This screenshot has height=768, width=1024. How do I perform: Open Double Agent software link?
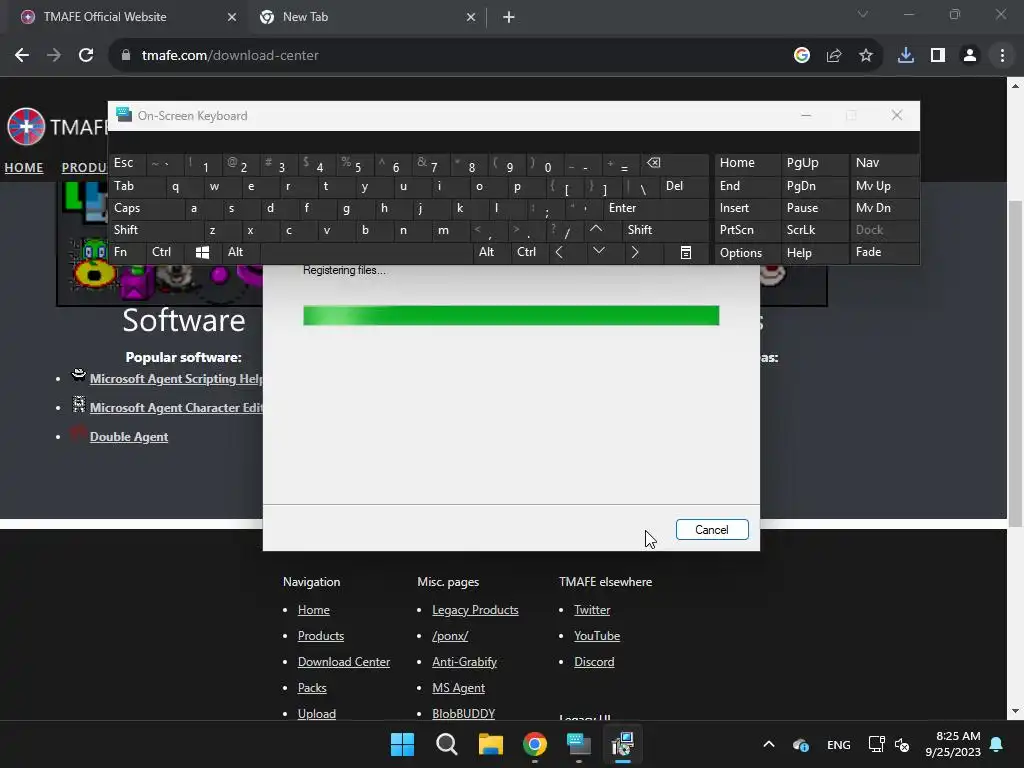[x=129, y=437]
